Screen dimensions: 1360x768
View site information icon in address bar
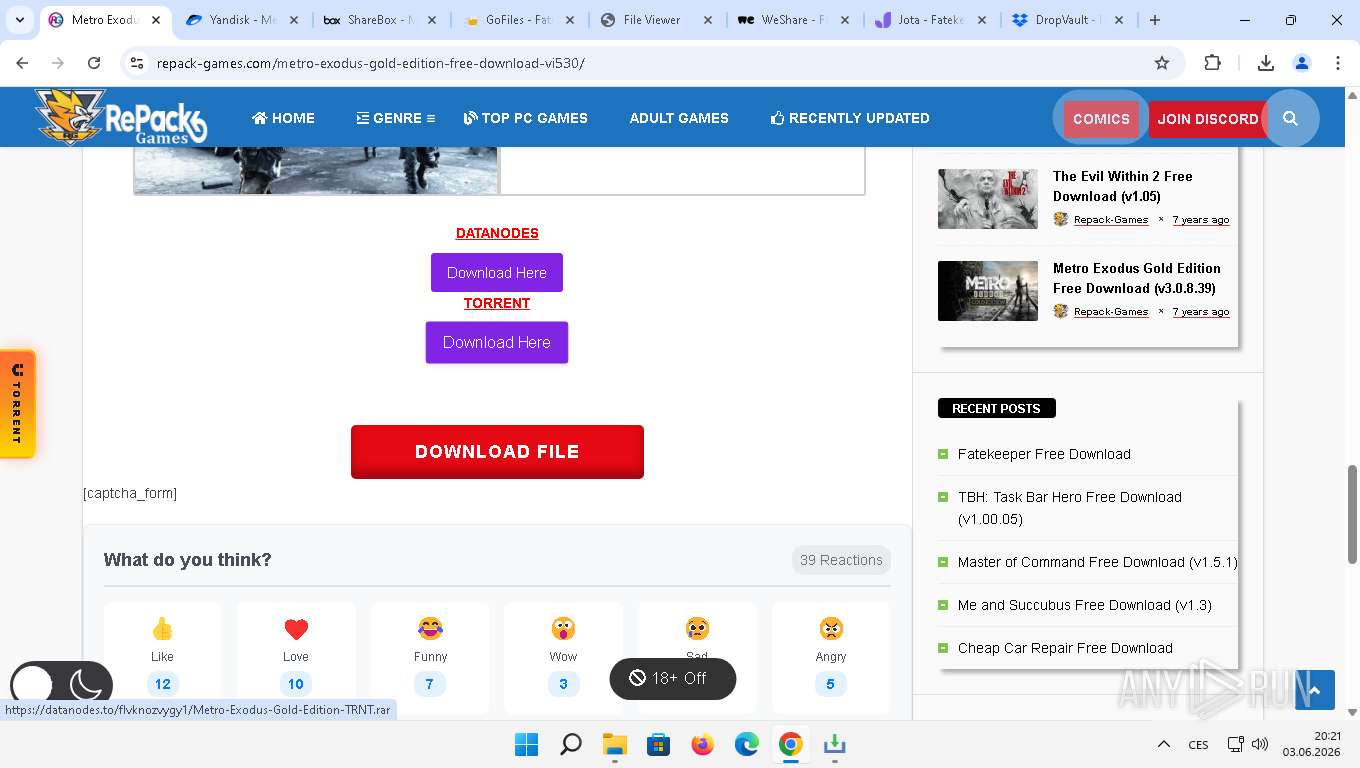[137, 63]
